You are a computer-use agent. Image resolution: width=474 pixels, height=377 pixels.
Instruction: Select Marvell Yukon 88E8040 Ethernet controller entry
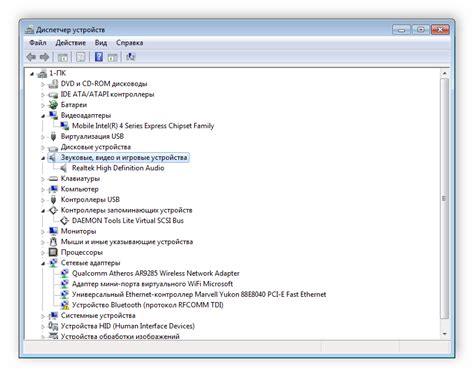point(199,294)
